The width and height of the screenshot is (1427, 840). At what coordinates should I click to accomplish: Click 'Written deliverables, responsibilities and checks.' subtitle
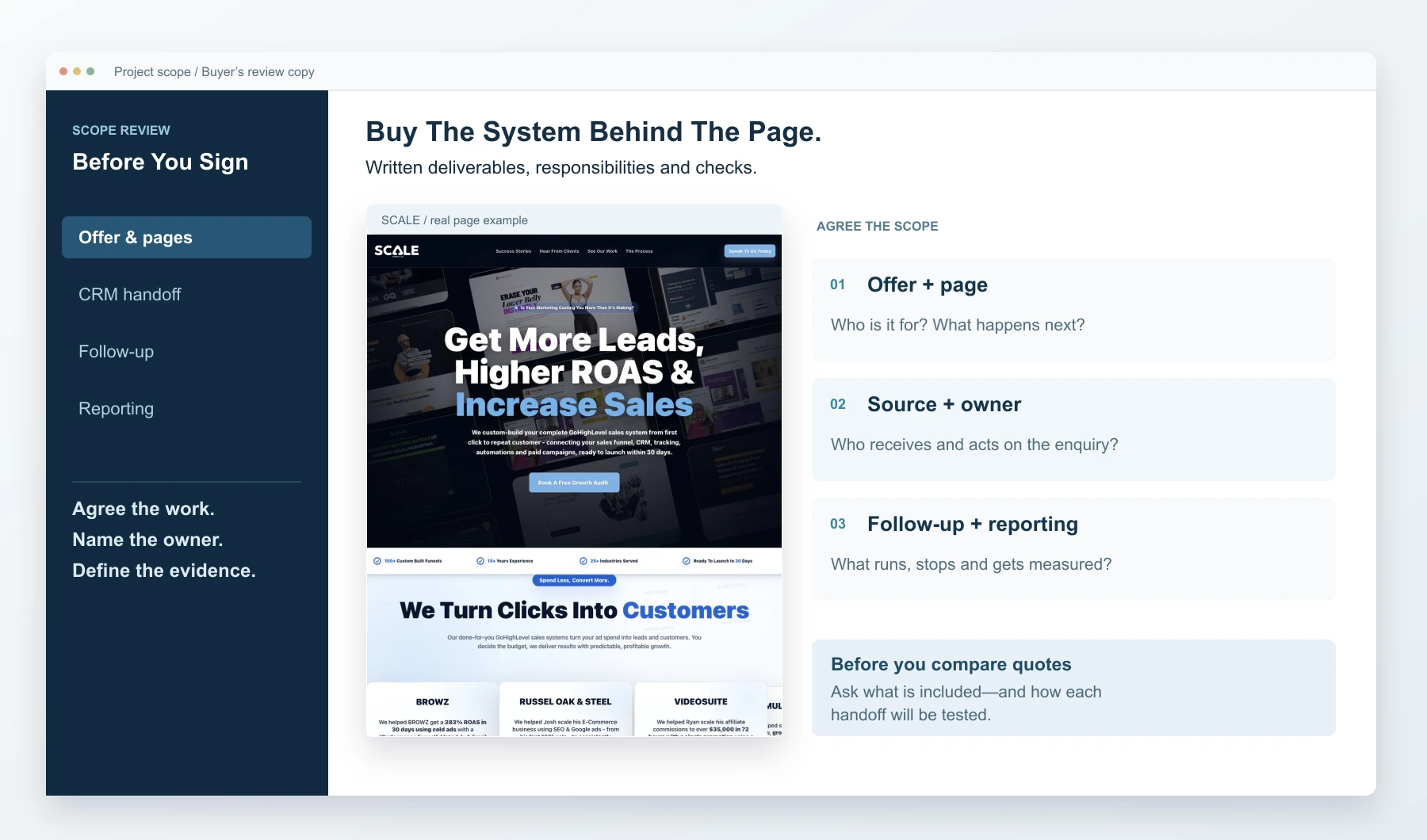click(x=561, y=167)
